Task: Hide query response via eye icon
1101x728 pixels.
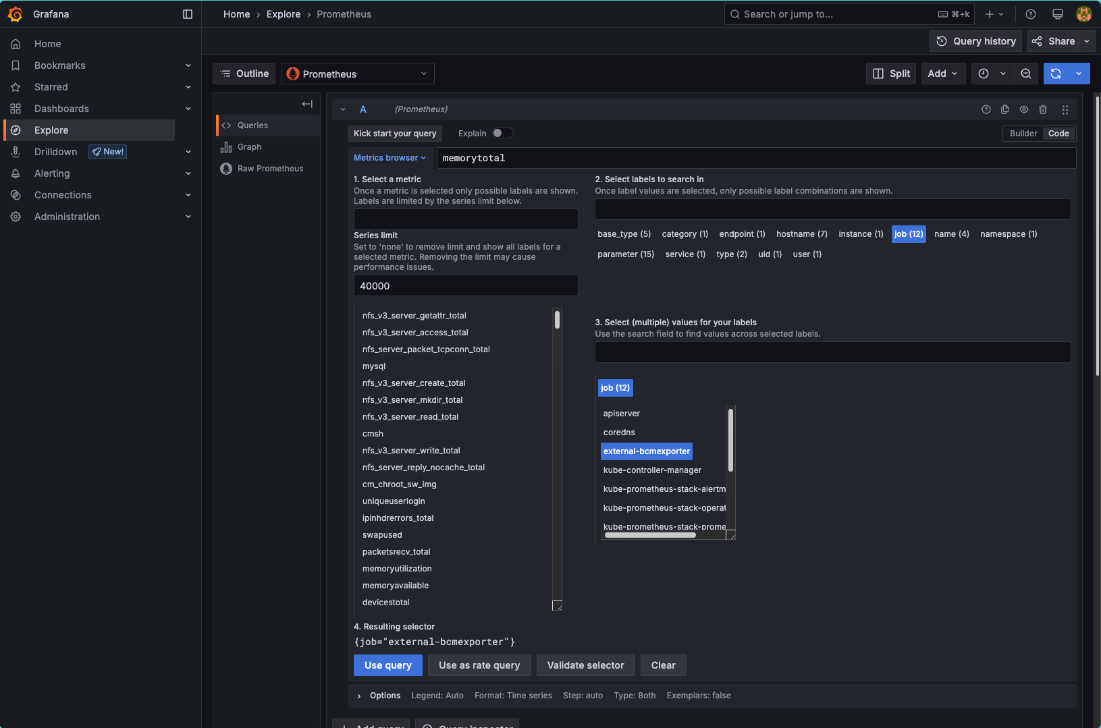Action: 1023,109
